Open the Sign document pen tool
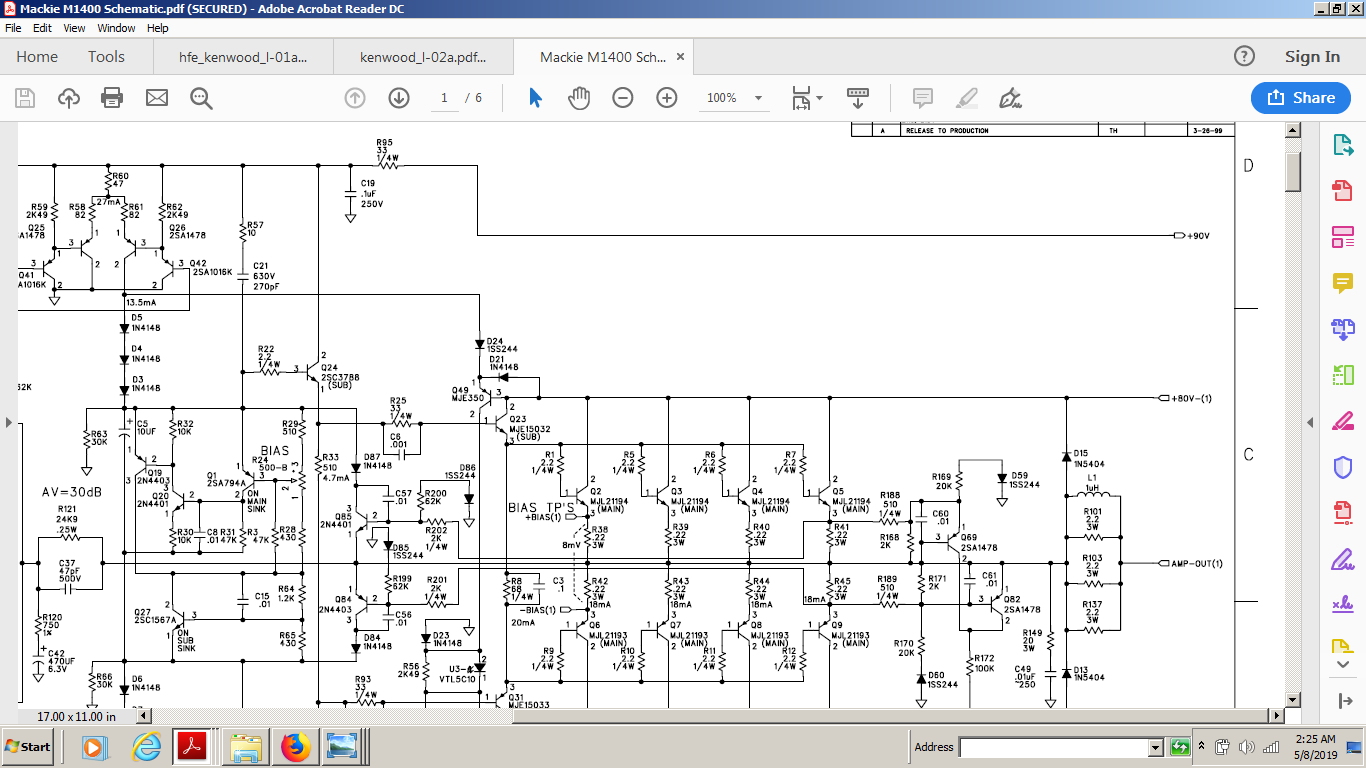This screenshot has width=1366, height=768. click(1010, 98)
